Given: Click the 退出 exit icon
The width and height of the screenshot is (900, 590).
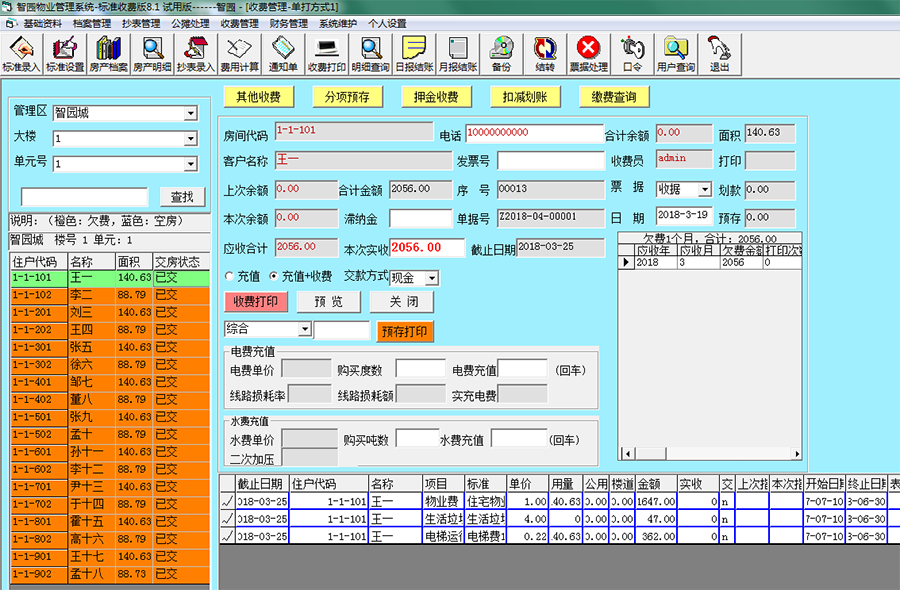Looking at the screenshot, I should pyautogui.click(x=719, y=54).
